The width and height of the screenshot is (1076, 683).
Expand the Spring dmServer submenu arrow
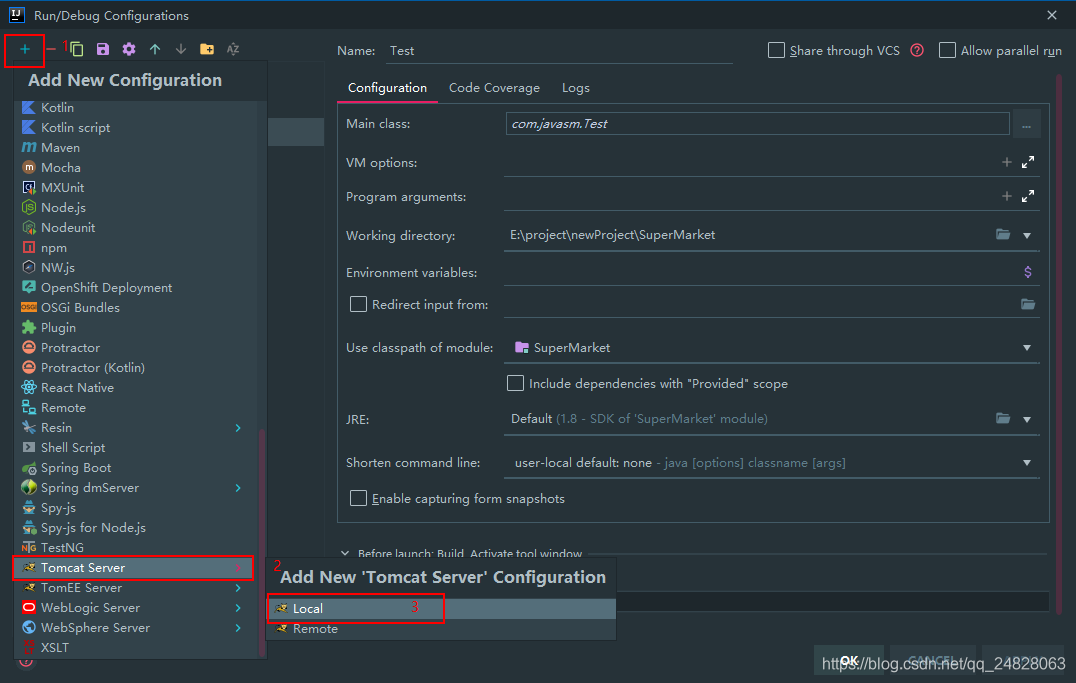click(x=238, y=488)
